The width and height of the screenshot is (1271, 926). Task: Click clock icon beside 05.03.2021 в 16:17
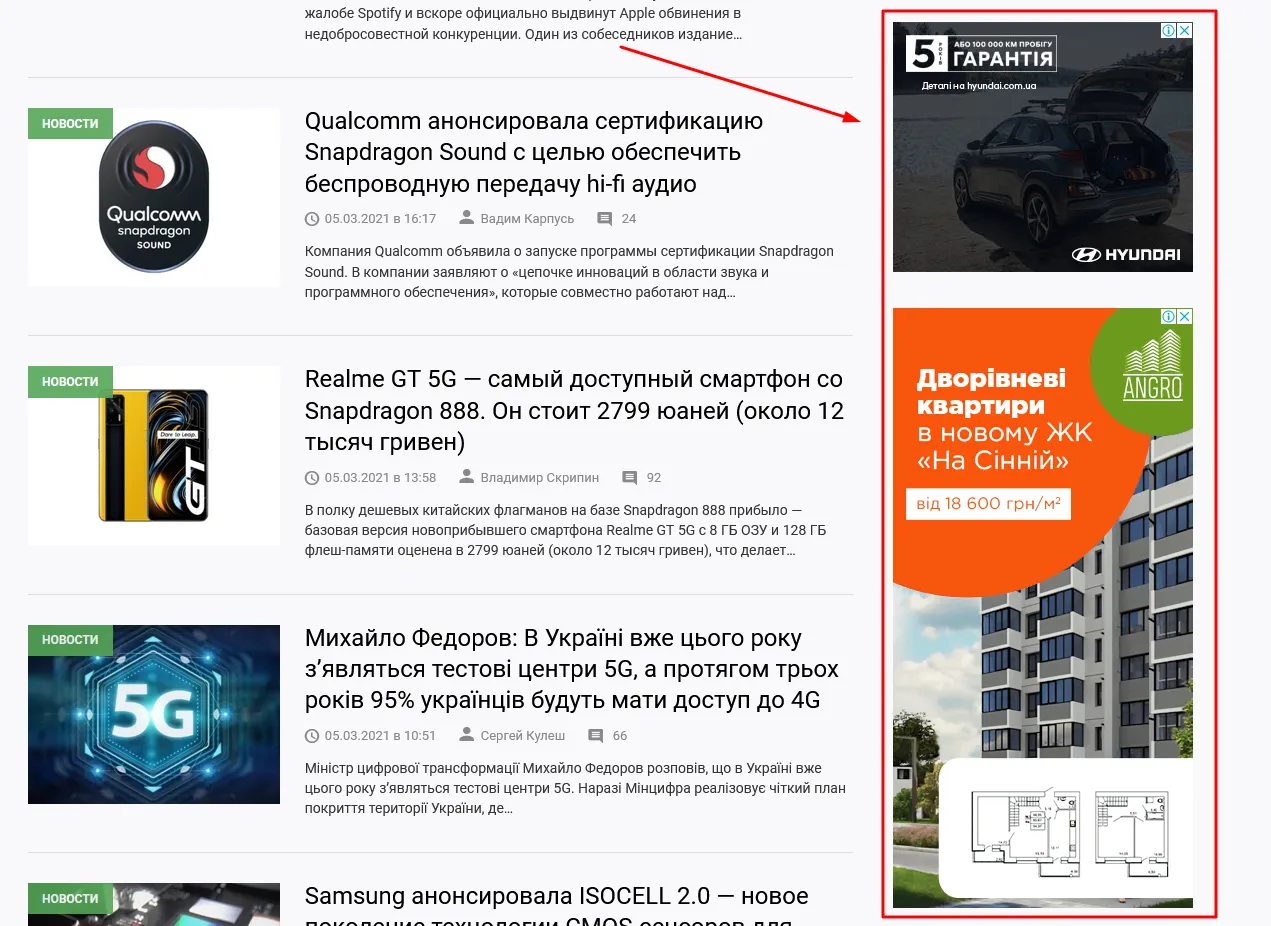[312, 219]
